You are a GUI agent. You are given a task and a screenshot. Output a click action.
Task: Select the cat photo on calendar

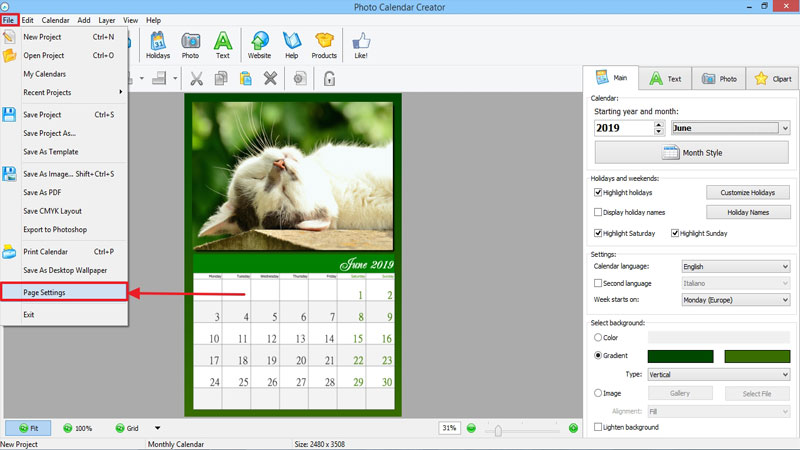[292, 176]
